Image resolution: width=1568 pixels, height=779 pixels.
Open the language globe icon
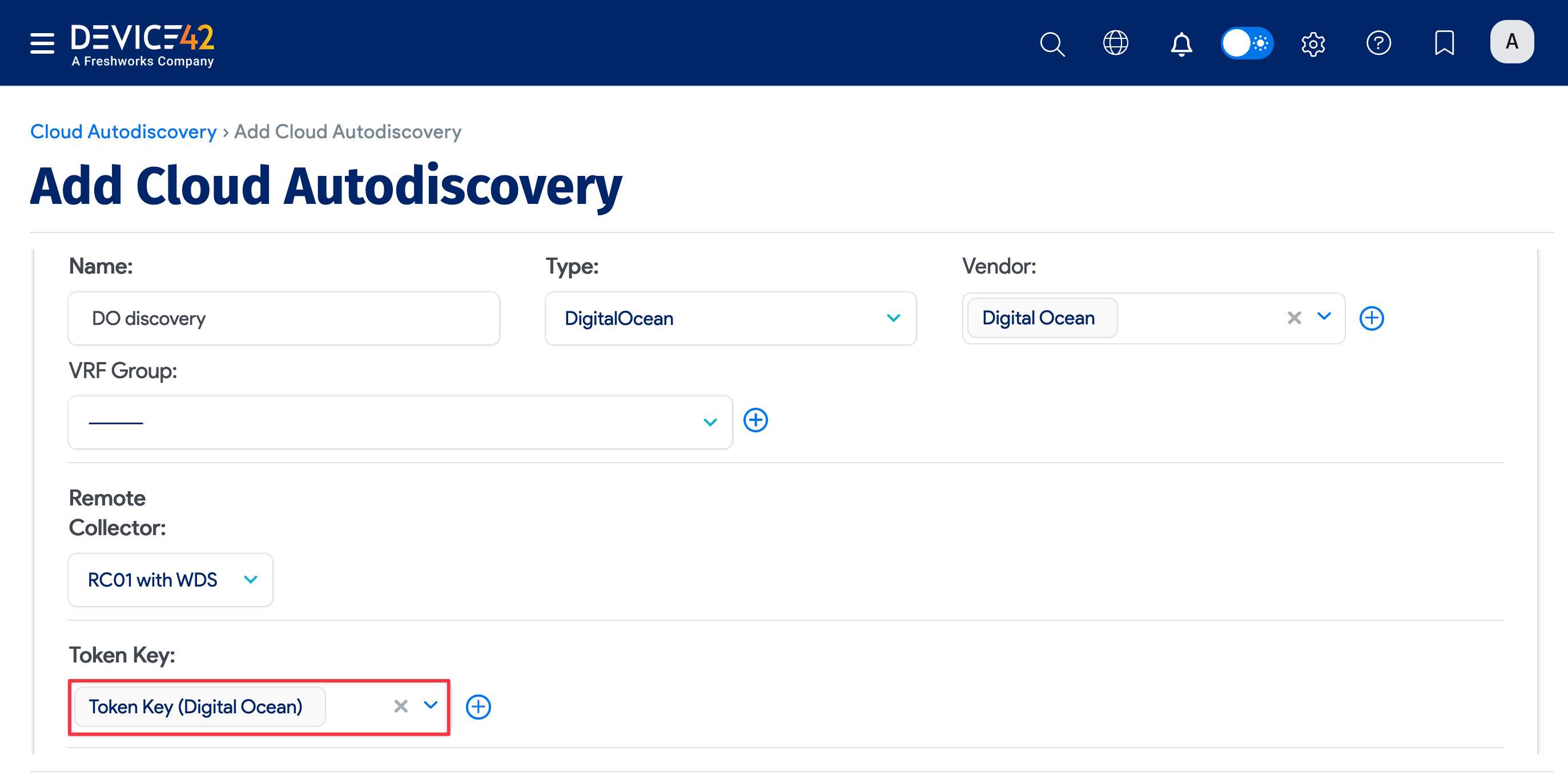tap(1116, 43)
